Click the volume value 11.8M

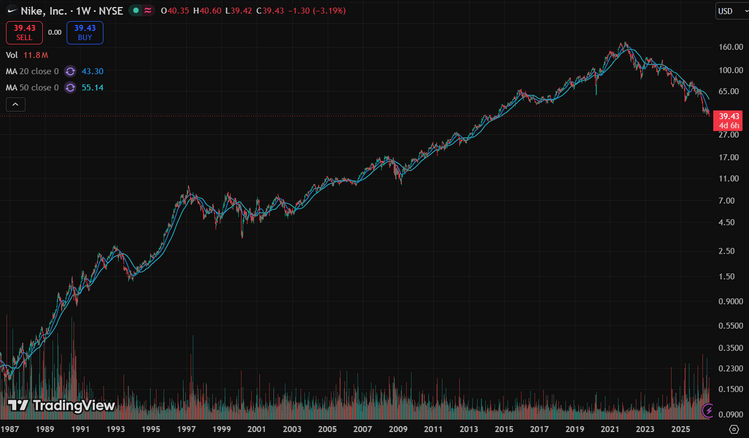[35, 55]
